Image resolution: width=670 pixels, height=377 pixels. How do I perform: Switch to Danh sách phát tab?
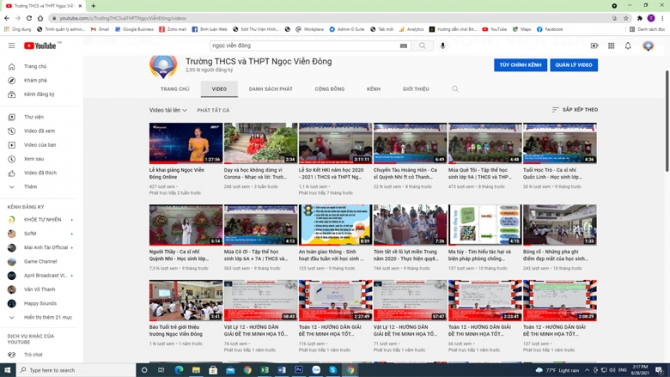coord(270,89)
